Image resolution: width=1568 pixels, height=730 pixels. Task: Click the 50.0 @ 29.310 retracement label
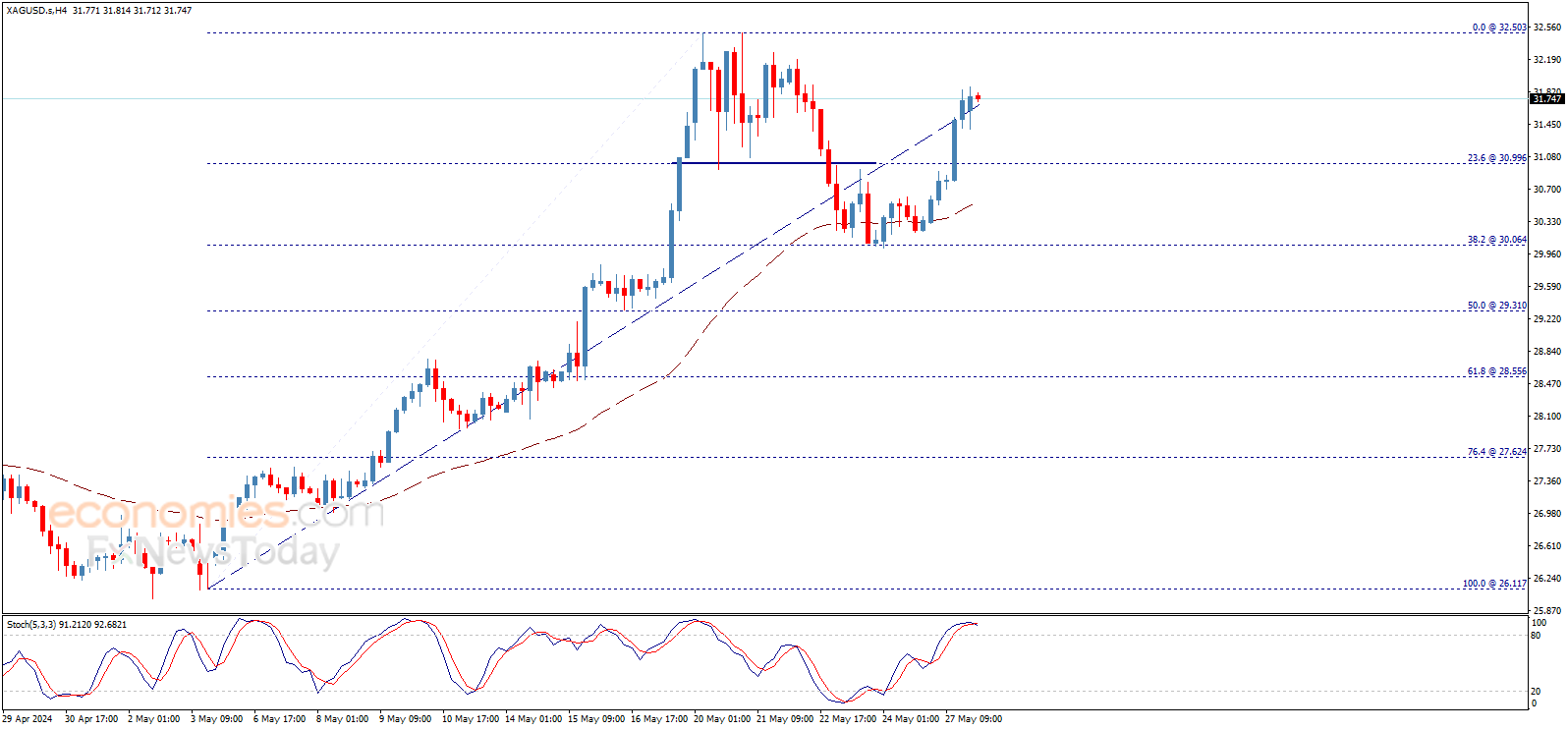(1497, 306)
